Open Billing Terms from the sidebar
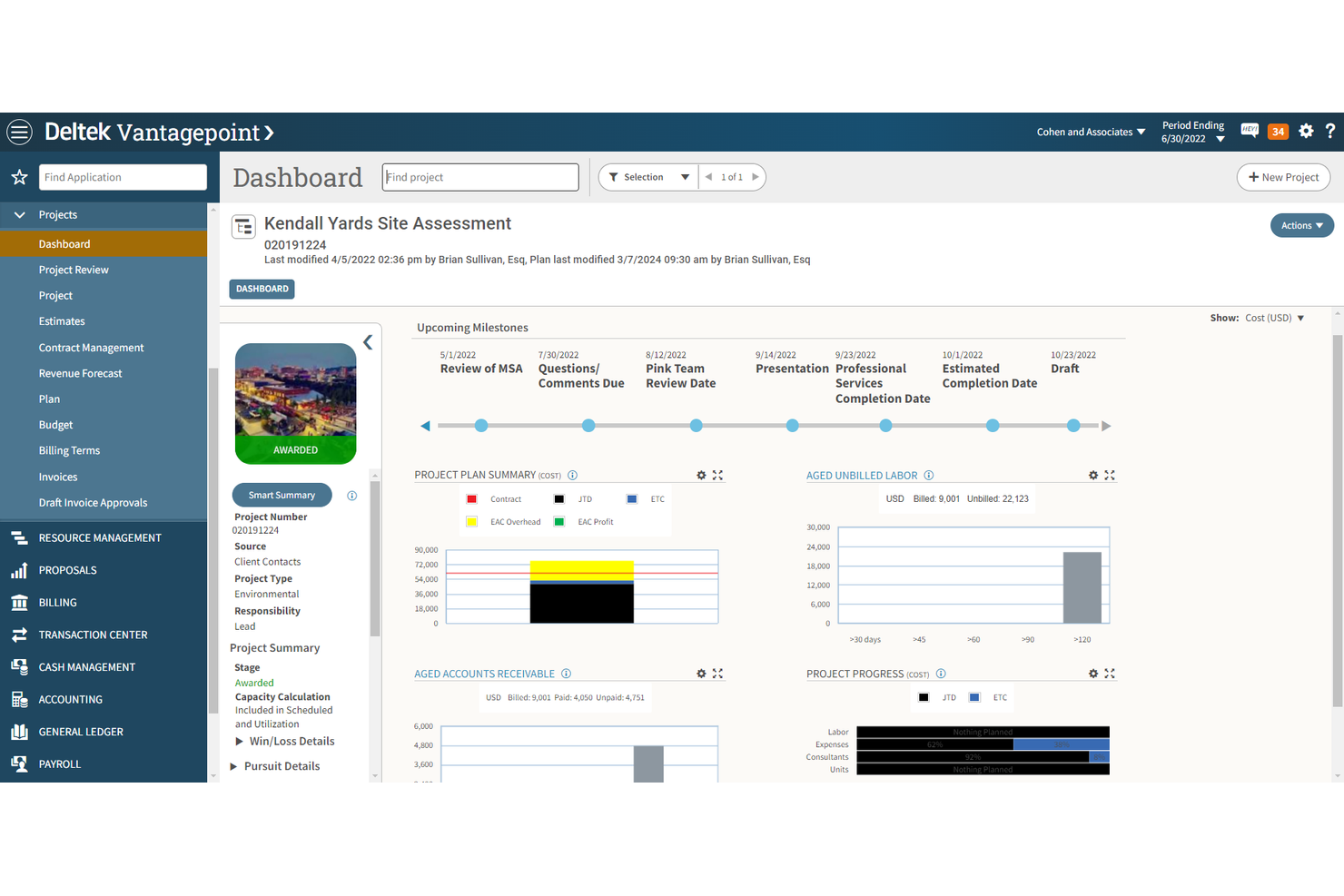The image size is (1344, 896). point(68,450)
